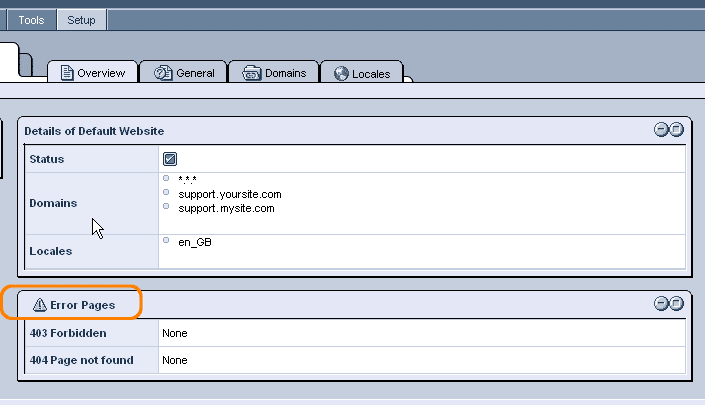Image resolution: width=705 pixels, height=405 pixels.
Task: Click the support.mysite.com domain entry
Action: click(226, 208)
